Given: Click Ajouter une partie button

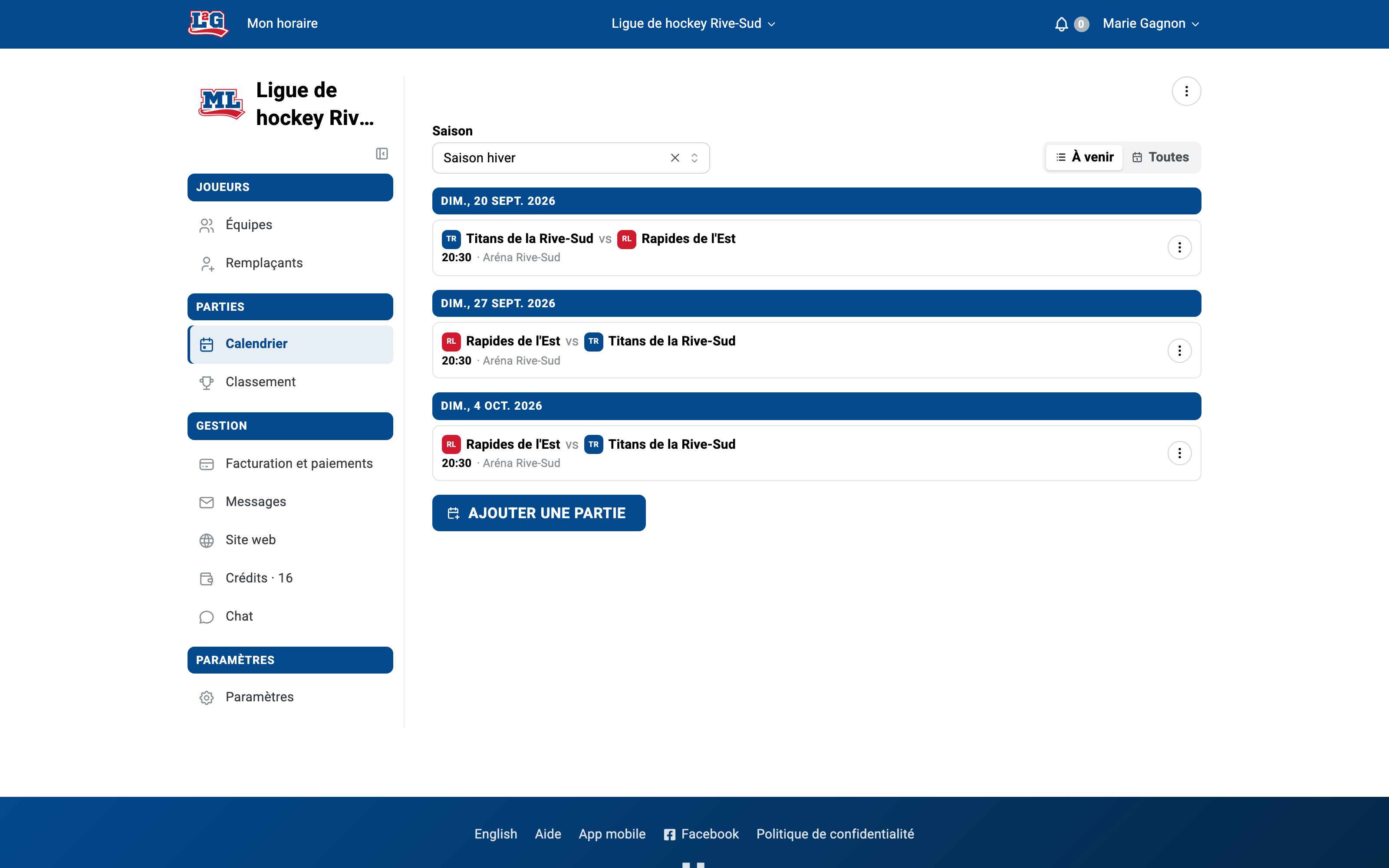Looking at the screenshot, I should click(538, 513).
